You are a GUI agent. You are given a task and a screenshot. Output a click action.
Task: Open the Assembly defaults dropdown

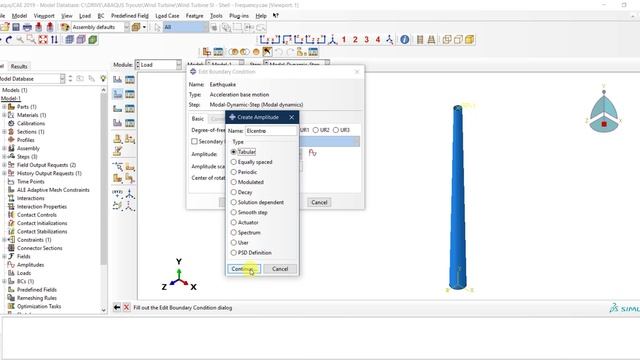(100, 27)
